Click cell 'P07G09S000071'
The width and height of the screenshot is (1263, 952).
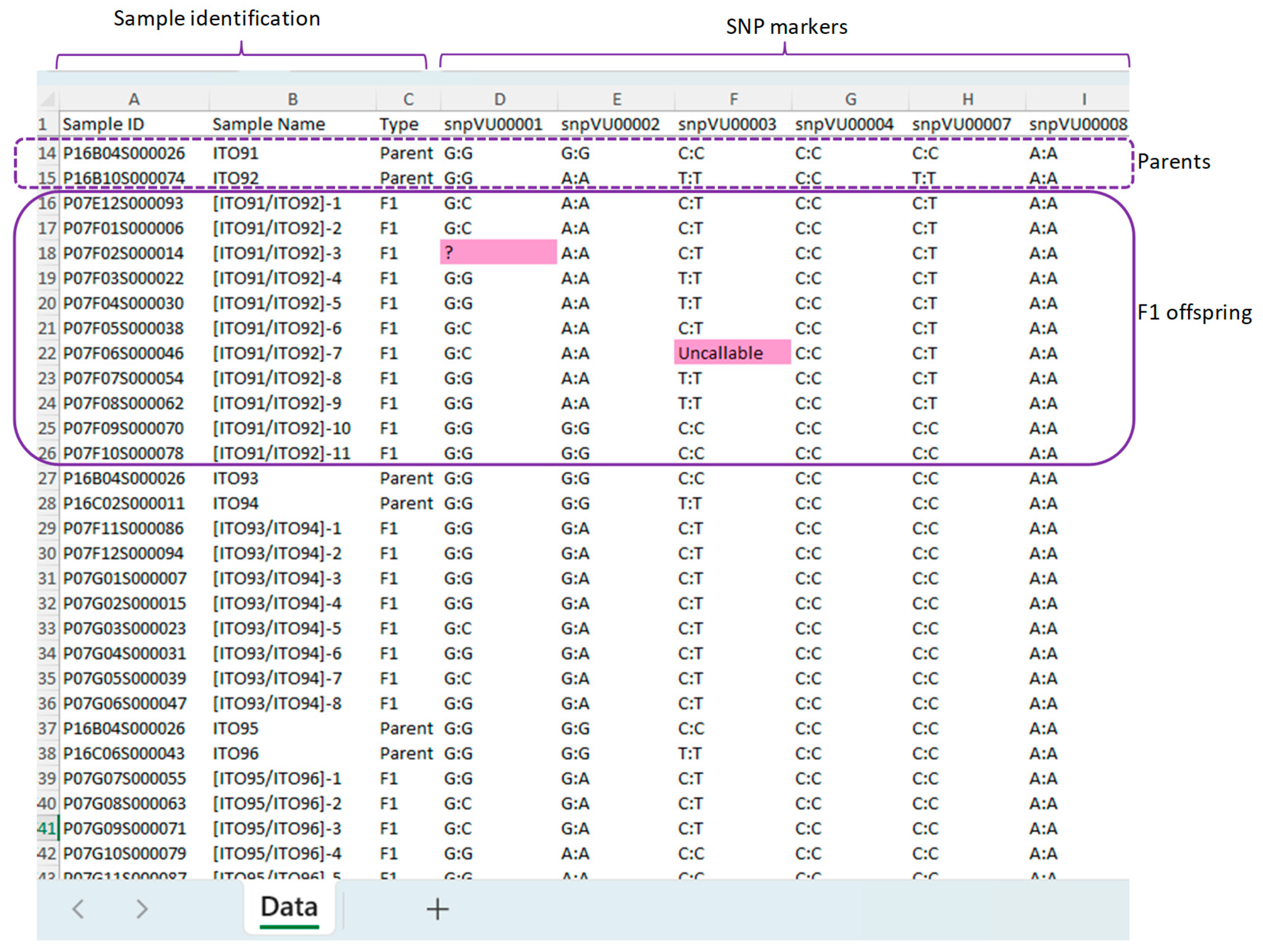[x=124, y=828]
